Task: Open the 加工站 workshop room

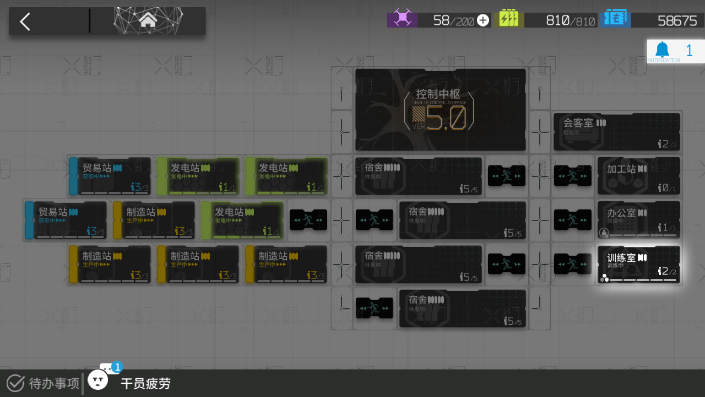Action: tap(638, 176)
